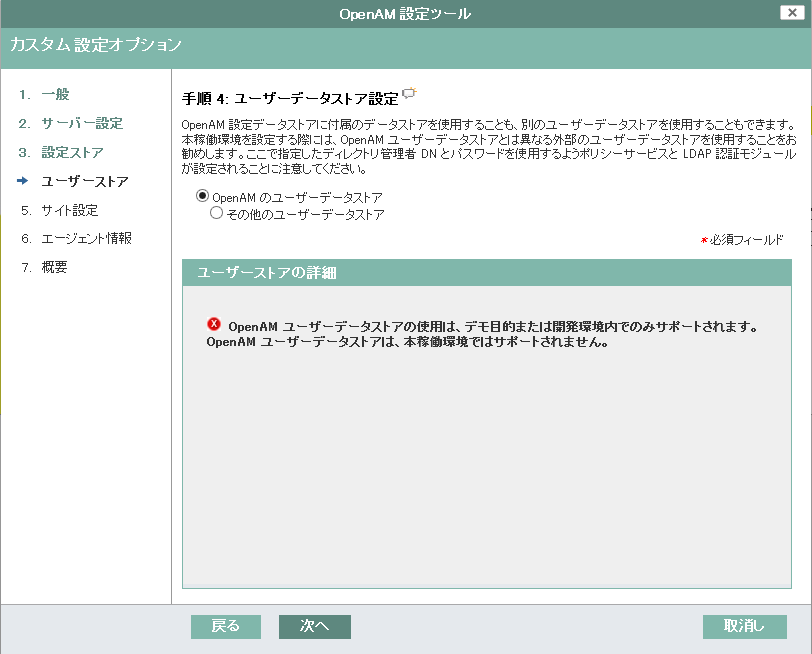Navigate to step 5 サイト設定
The width and height of the screenshot is (812, 654).
point(69,210)
